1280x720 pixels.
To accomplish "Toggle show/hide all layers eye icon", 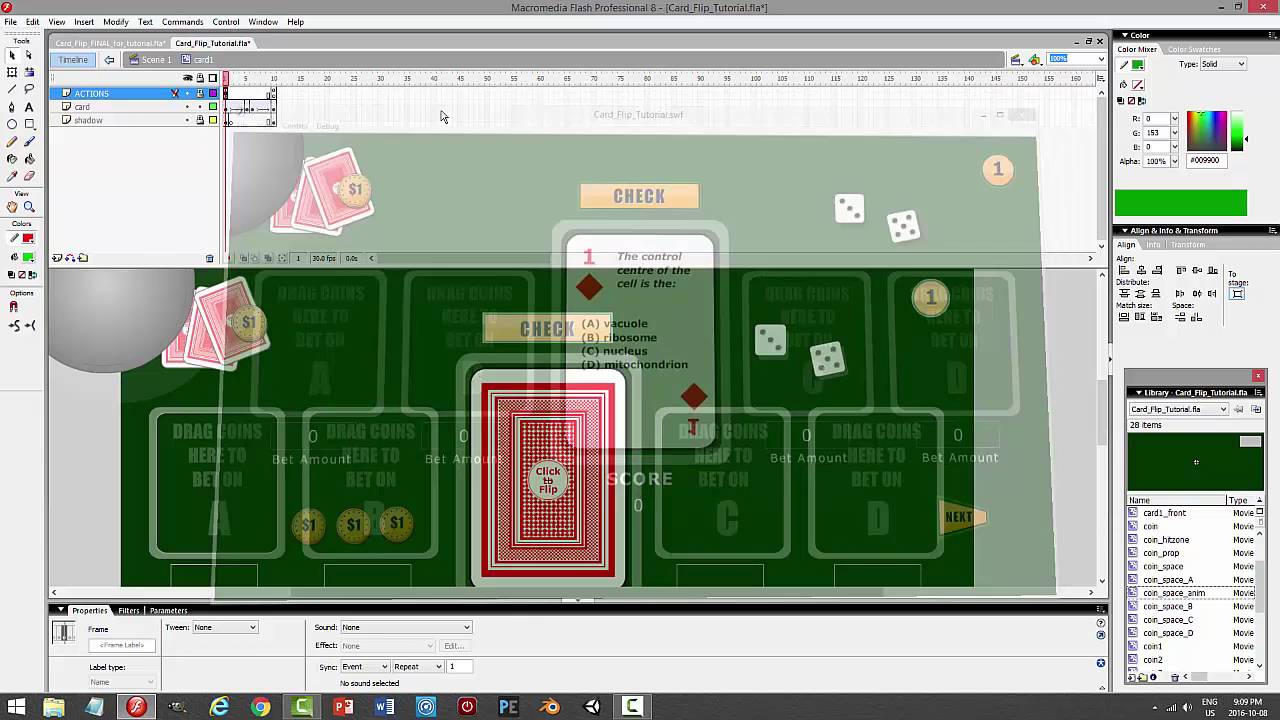I will (187, 78).
